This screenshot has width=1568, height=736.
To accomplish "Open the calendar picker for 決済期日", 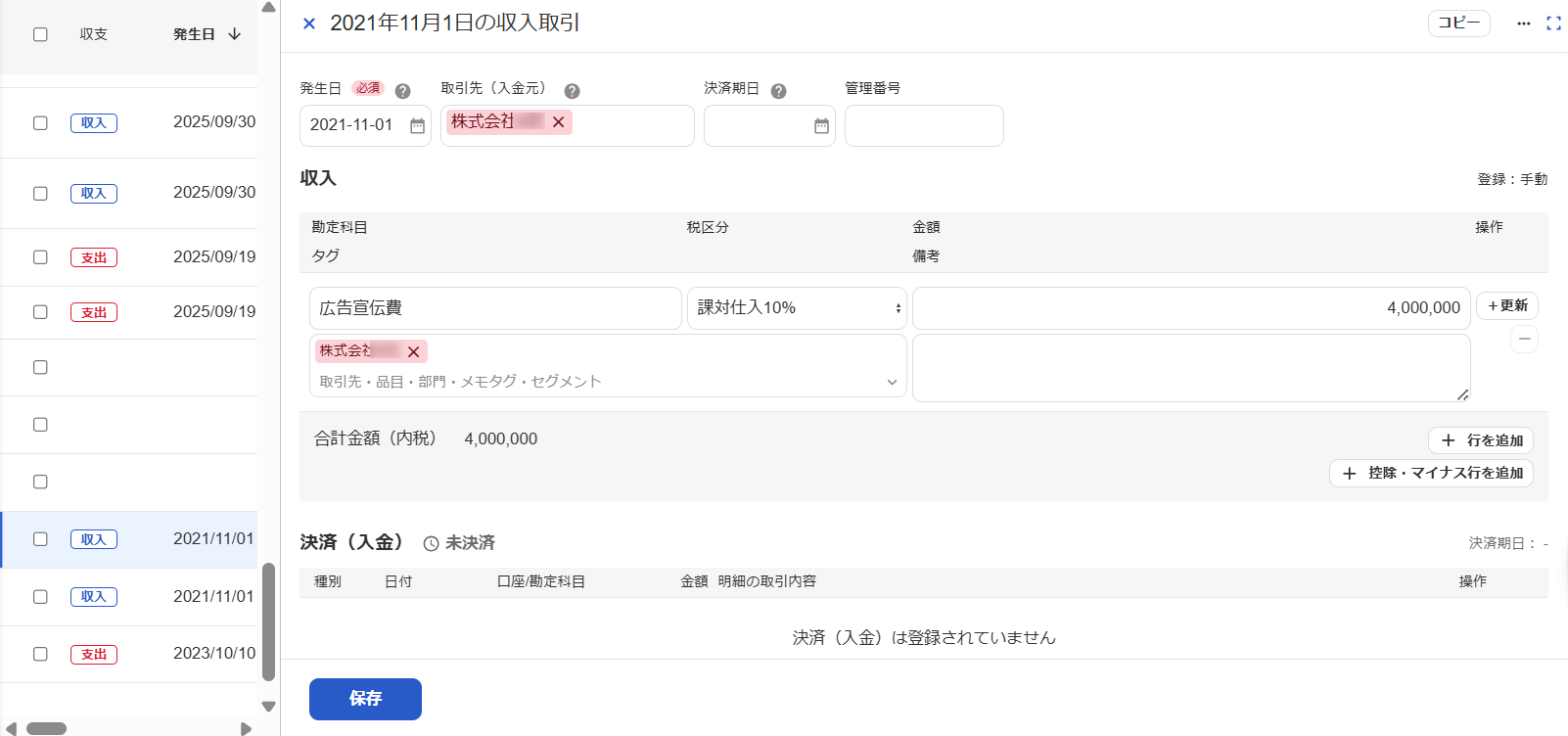I will coord(821,126).
